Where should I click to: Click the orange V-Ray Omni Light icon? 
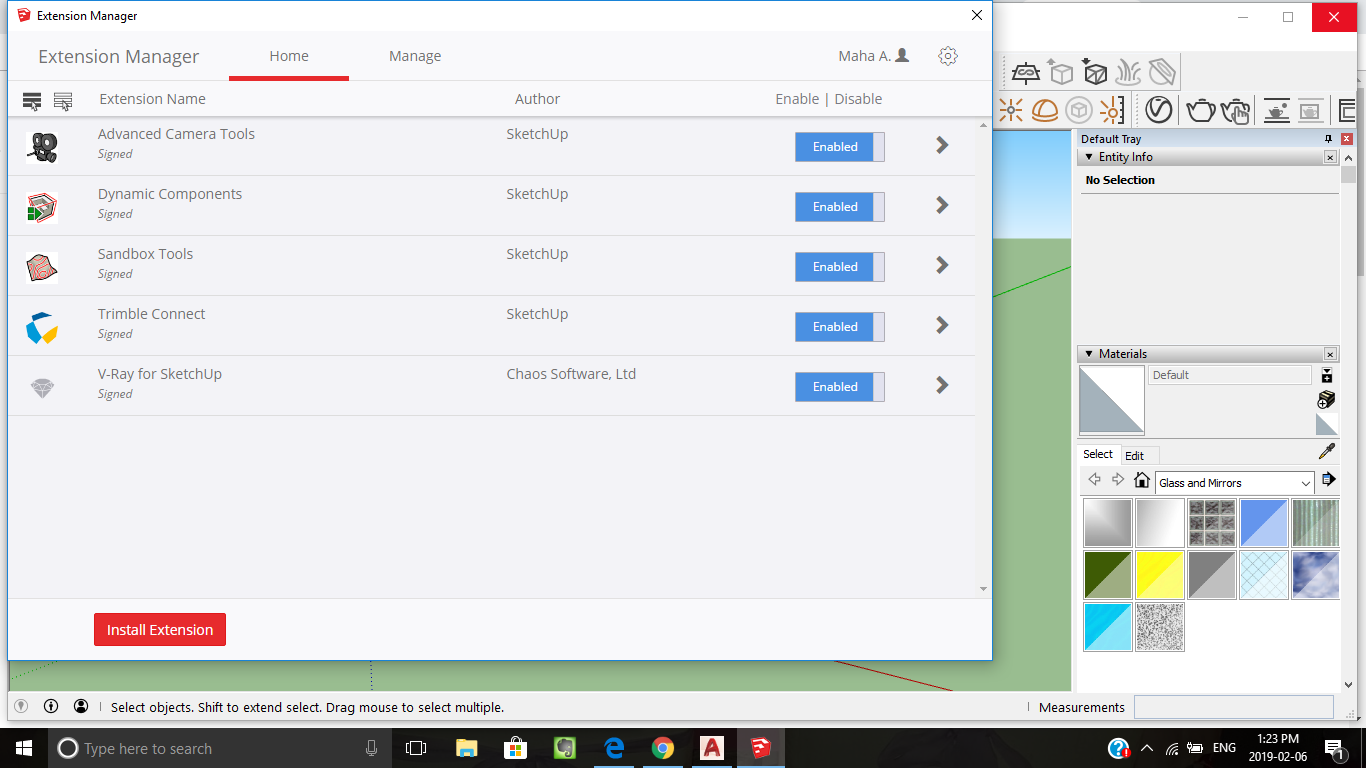(x=1011, y=110)
